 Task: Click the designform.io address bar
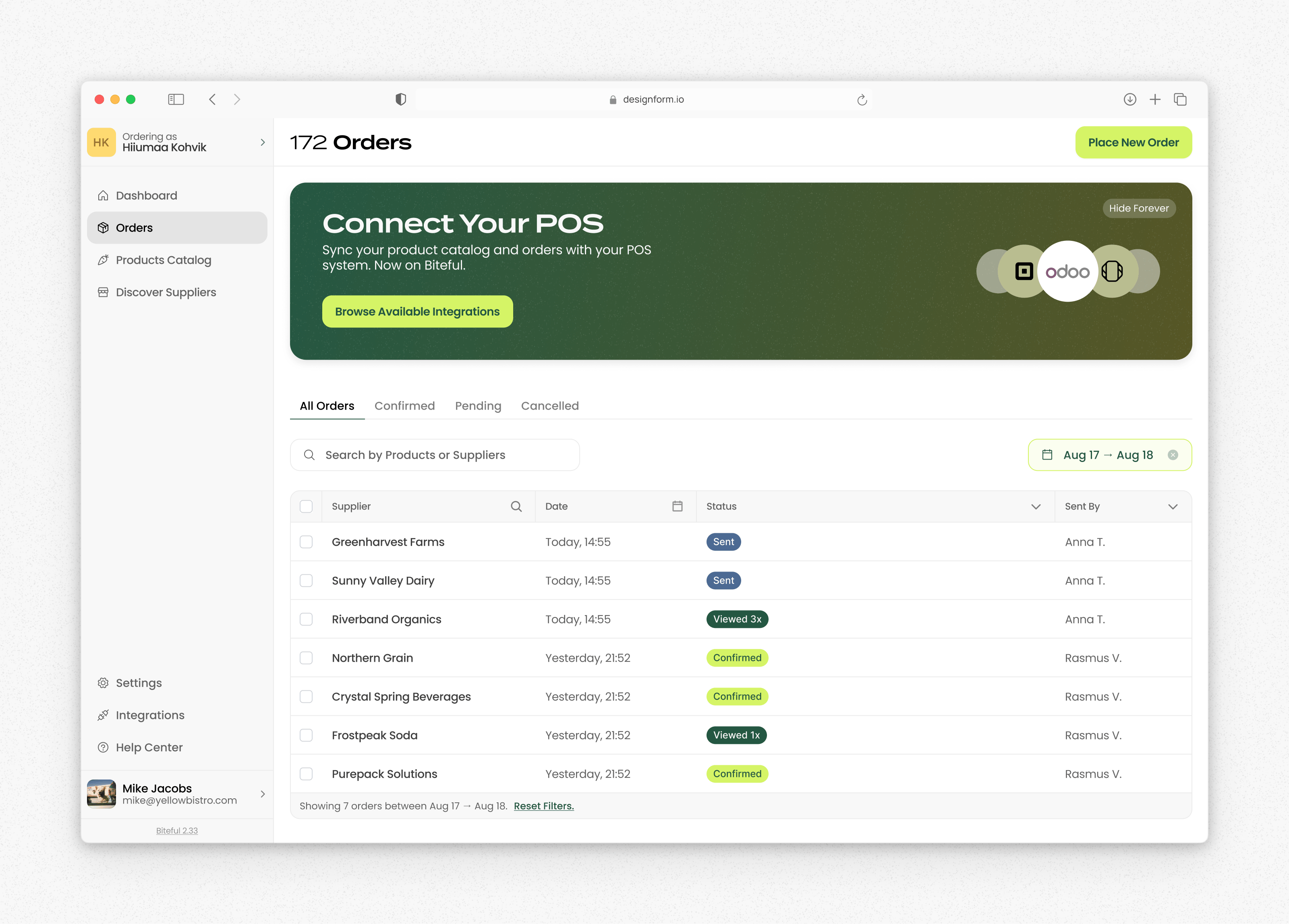coord(644,99)
